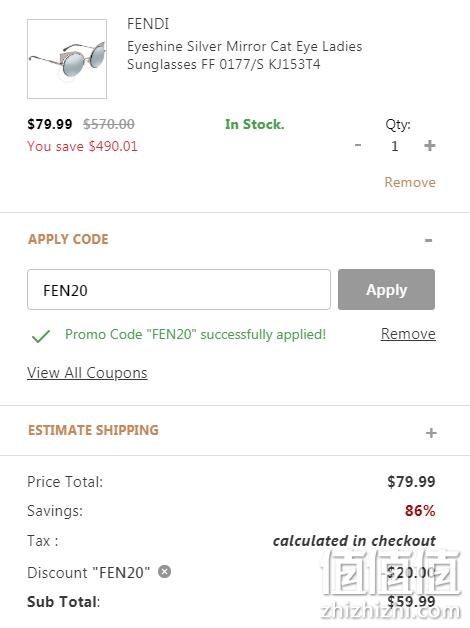Click the $79.99 sale price
This screenshot has width=470, height=628.
pos(50,124)
